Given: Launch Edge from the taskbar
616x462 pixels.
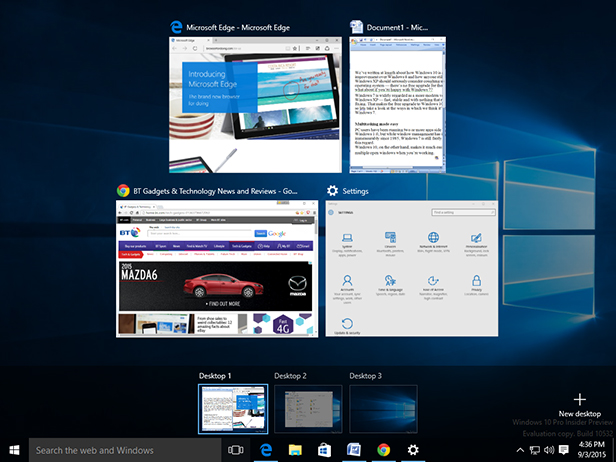Looking at the screenshot, I should 266,450.
